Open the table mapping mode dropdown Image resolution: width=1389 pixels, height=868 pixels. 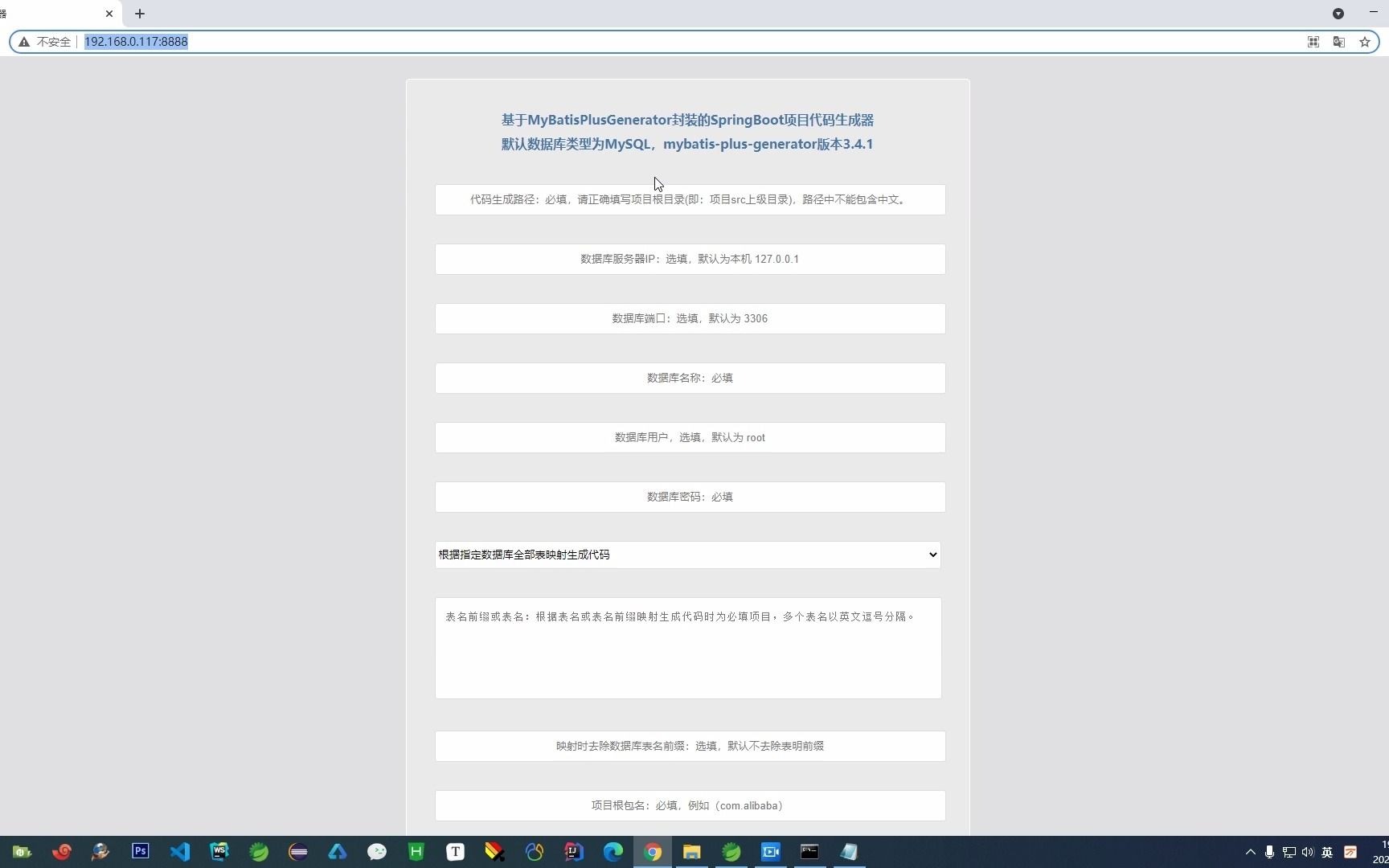click(x=687, y=555)
